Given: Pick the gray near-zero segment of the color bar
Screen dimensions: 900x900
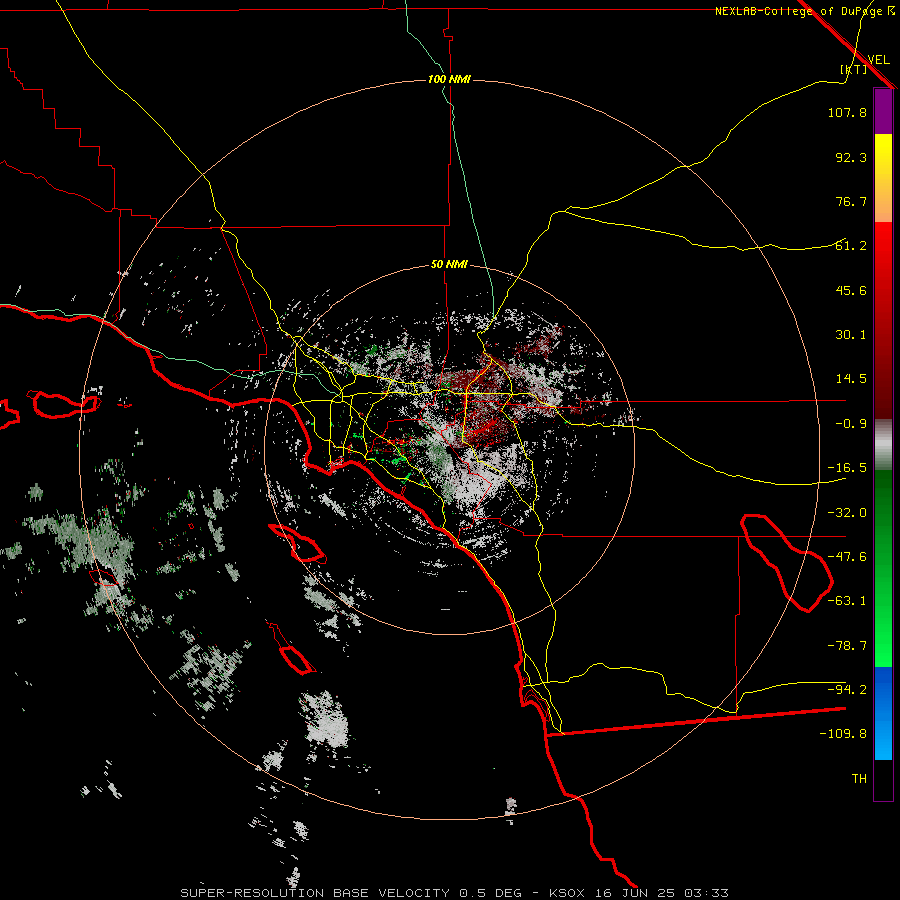Looking at the screenshot, I should point(883,445).
